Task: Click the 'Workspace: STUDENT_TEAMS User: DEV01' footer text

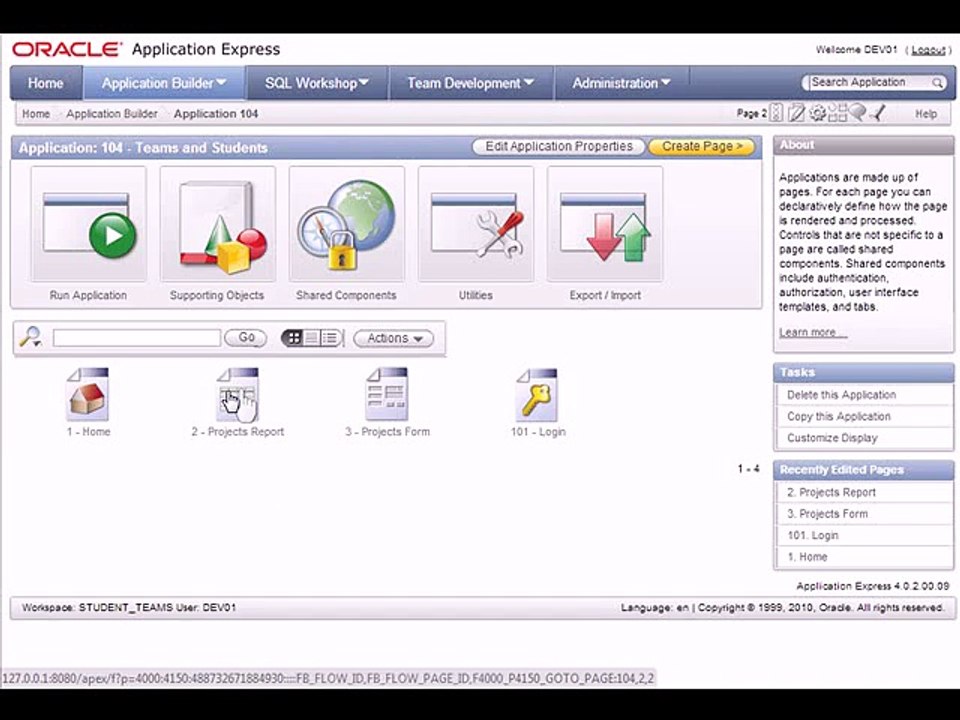Action: click(129, 608)
